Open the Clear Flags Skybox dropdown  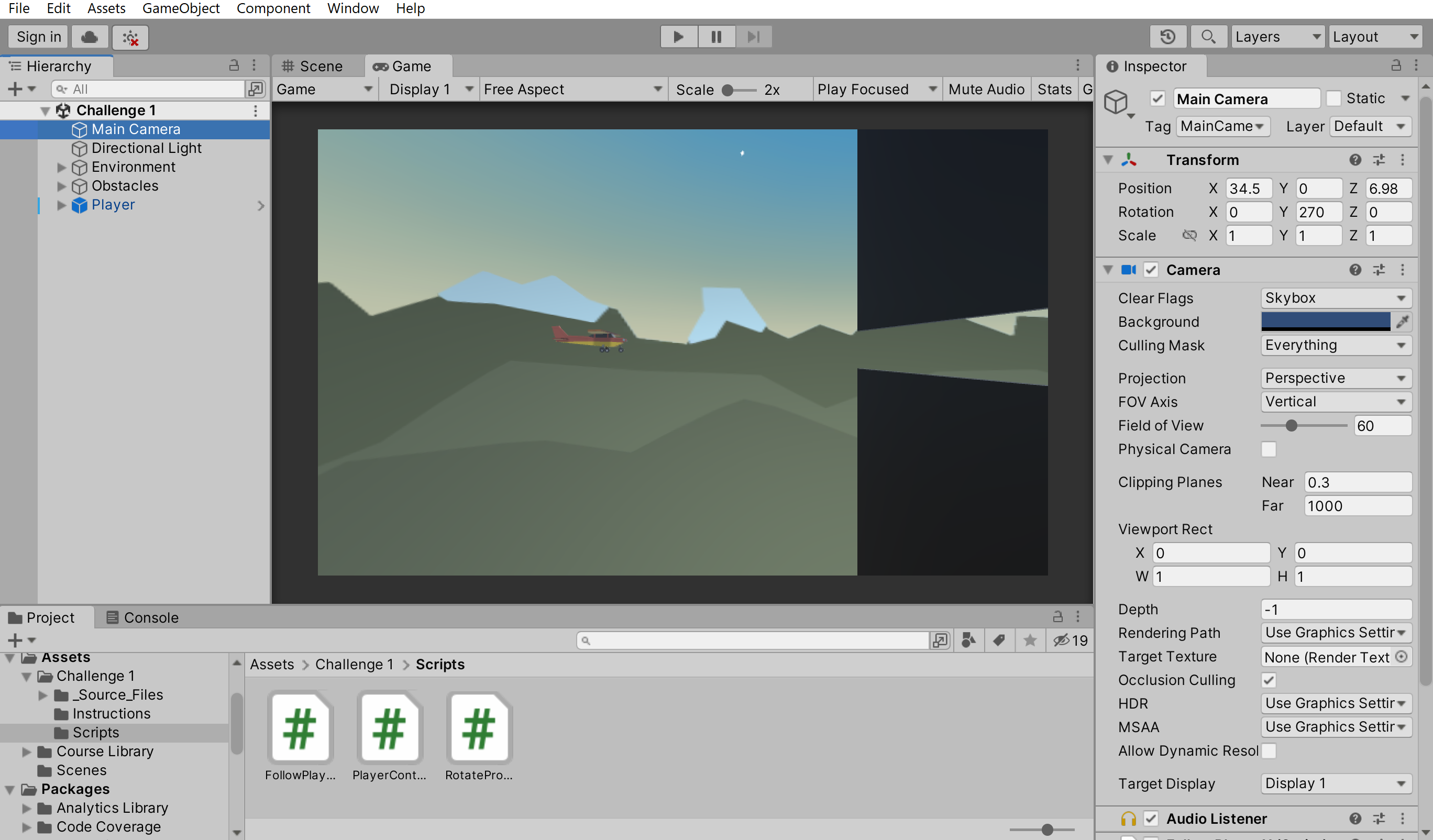(1335, 298)
